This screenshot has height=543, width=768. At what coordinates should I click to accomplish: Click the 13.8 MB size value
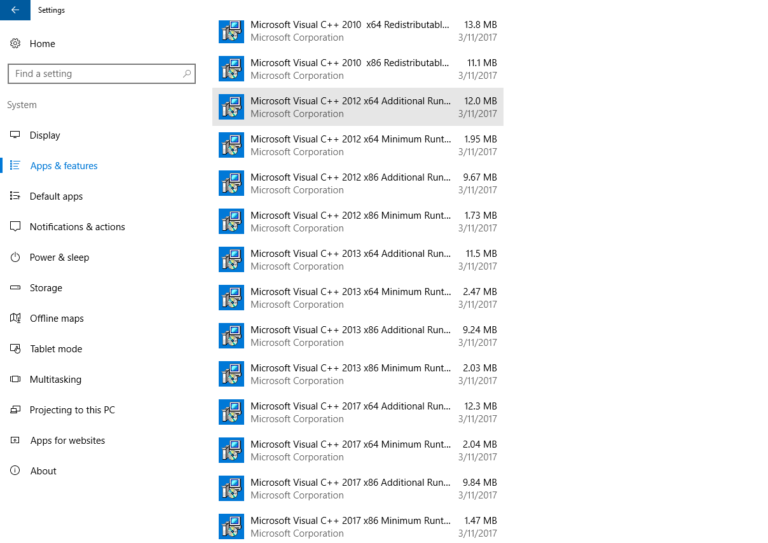480,24
